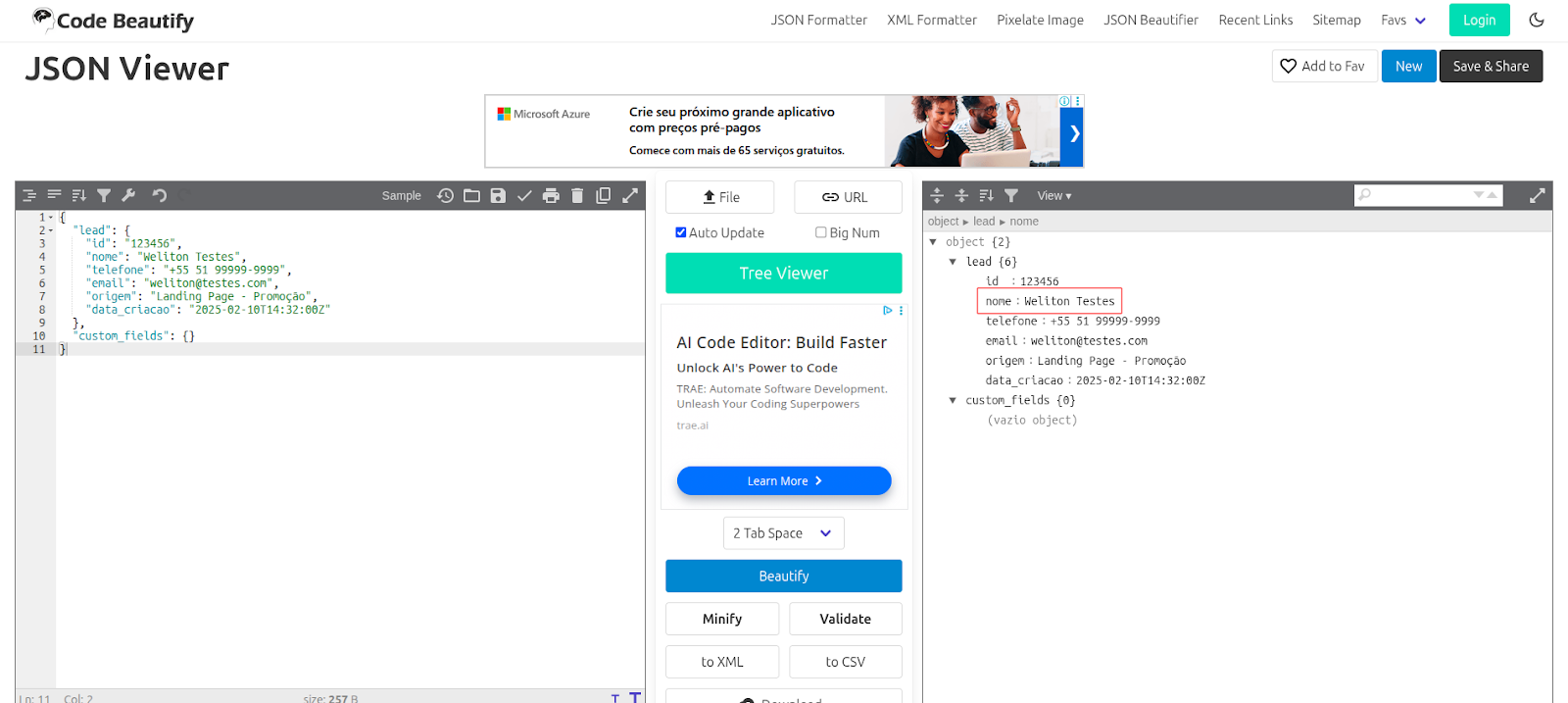Enable the Big Num checkbox

point(821,232)
